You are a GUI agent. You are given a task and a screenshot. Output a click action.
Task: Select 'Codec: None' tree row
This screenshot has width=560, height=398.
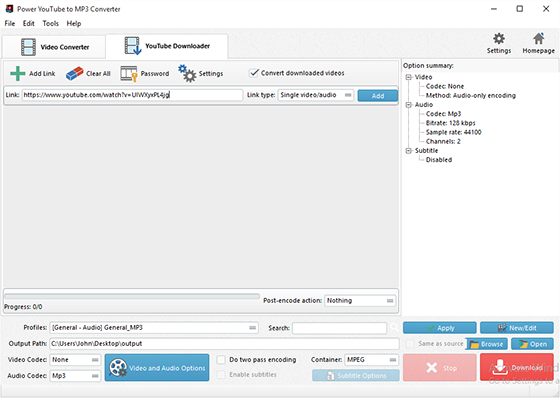point(445,86)
